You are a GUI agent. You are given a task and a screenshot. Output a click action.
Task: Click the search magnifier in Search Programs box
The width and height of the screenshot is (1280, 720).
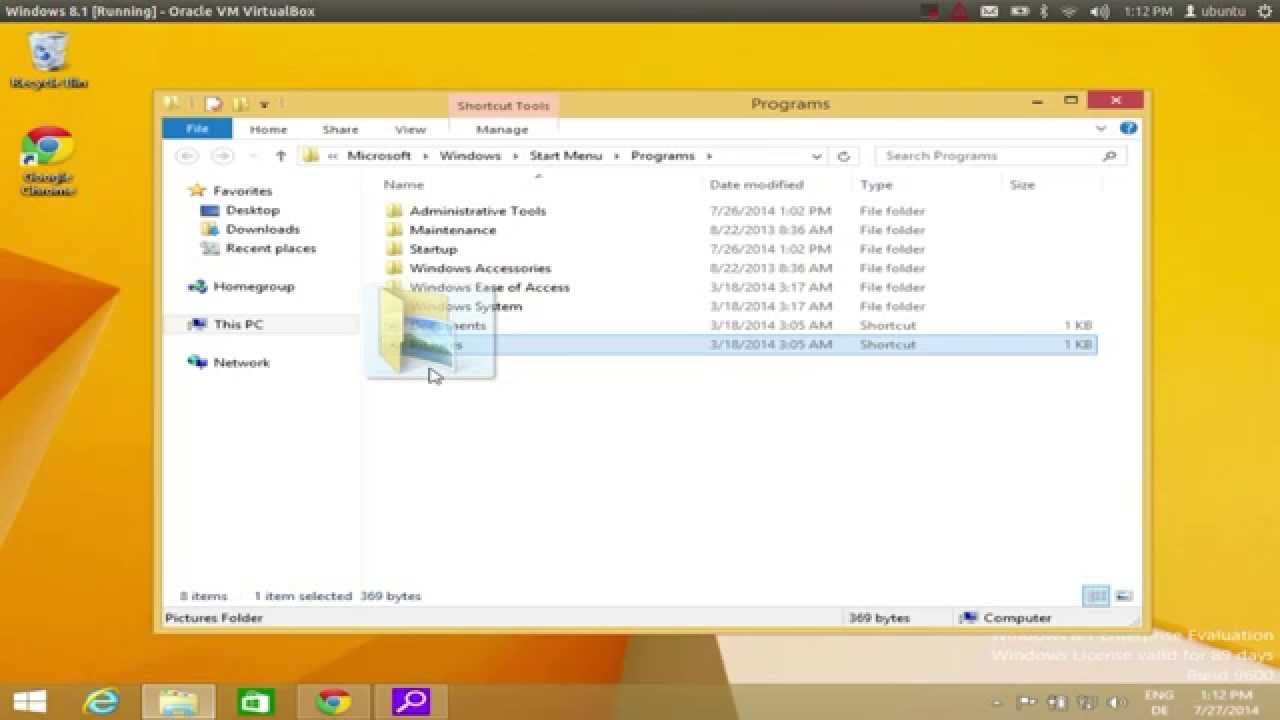click(x=1110, y=156)
